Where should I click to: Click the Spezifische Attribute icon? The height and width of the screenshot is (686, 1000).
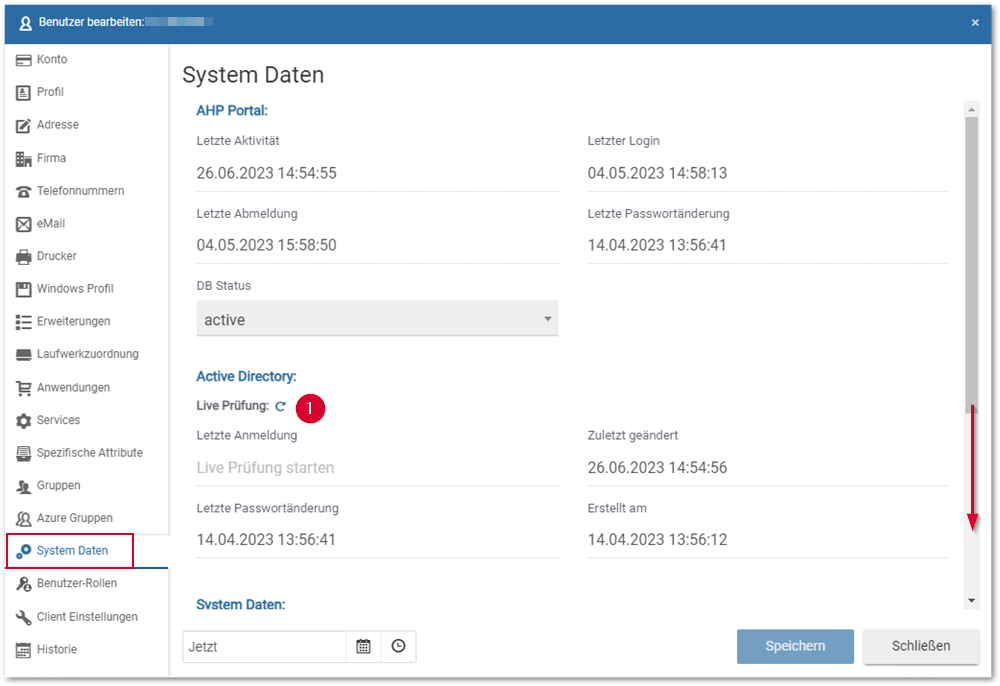click(24, 453)
